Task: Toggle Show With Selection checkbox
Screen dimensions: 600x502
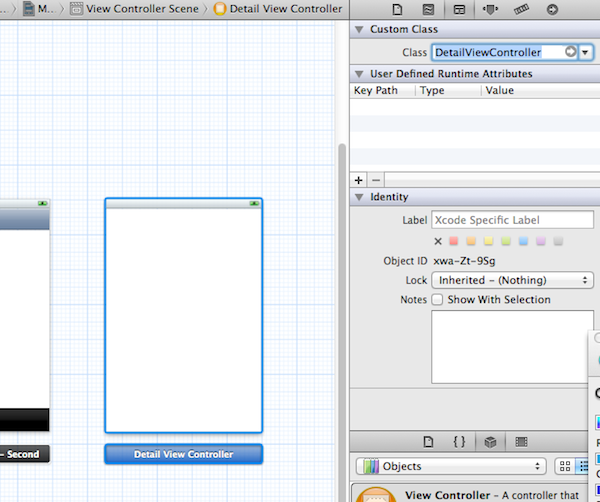Action: [x=437, y=299]
